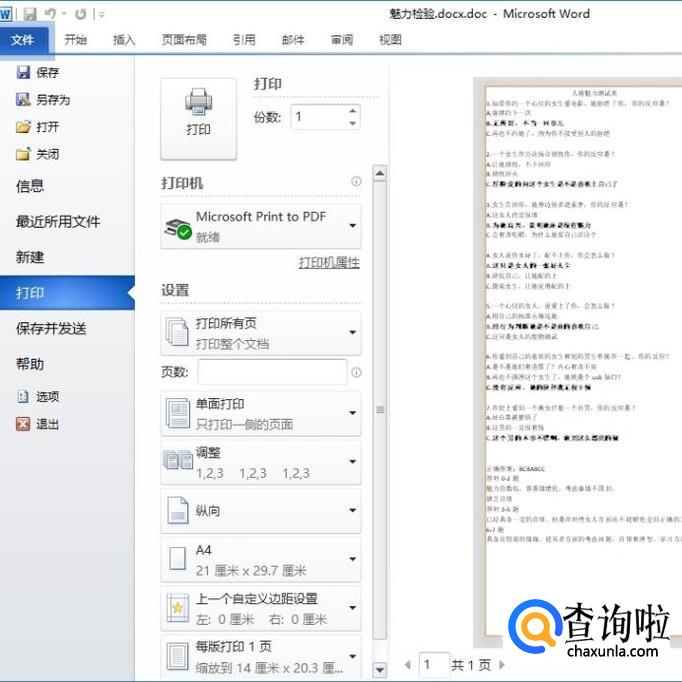The width and height of the screenshot is (682, 682).
Task: Click the Undo icon in quick access toolbar
Action: click(x=50, y=14)
